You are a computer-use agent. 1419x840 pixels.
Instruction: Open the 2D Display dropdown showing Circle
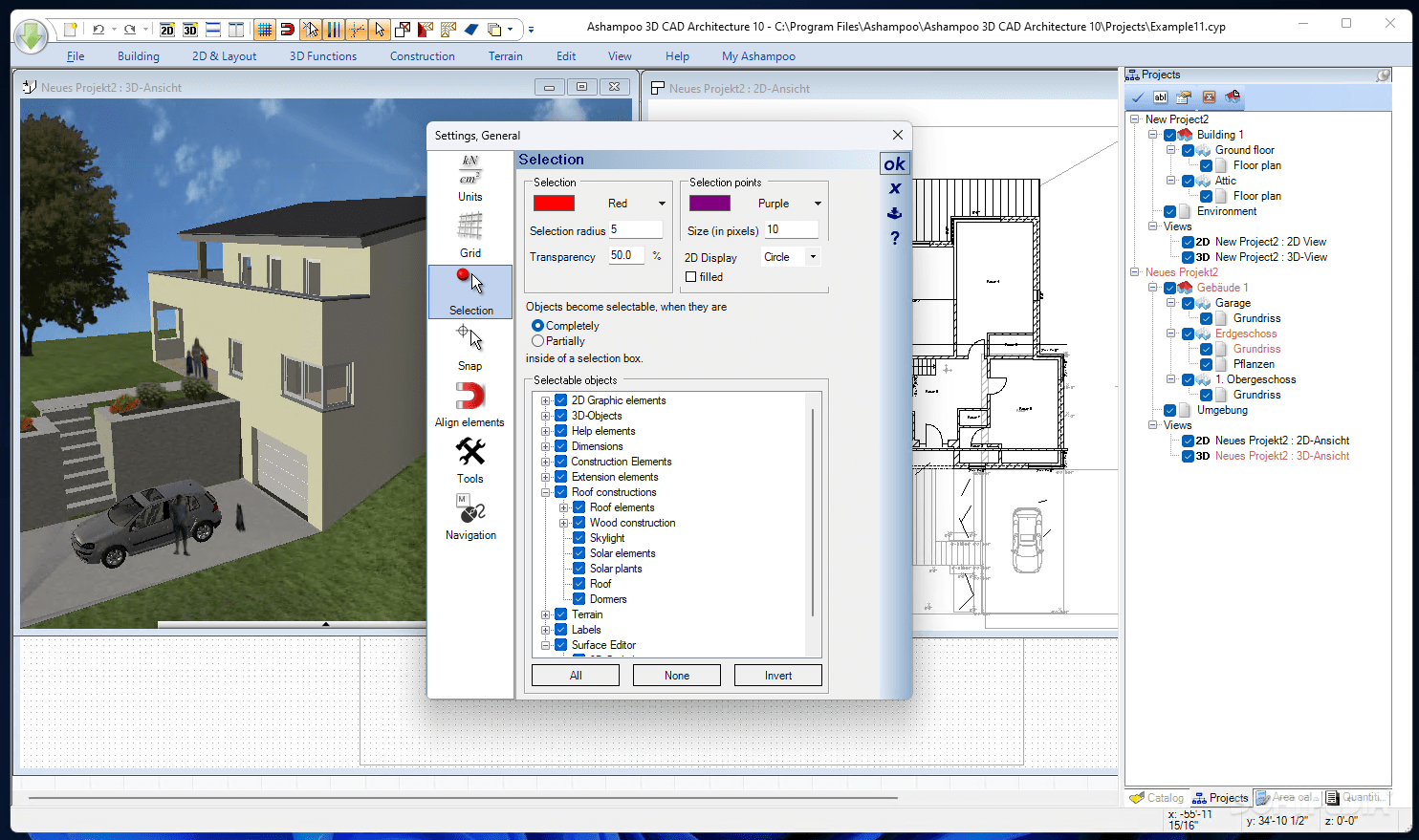(x=814, y=257)
